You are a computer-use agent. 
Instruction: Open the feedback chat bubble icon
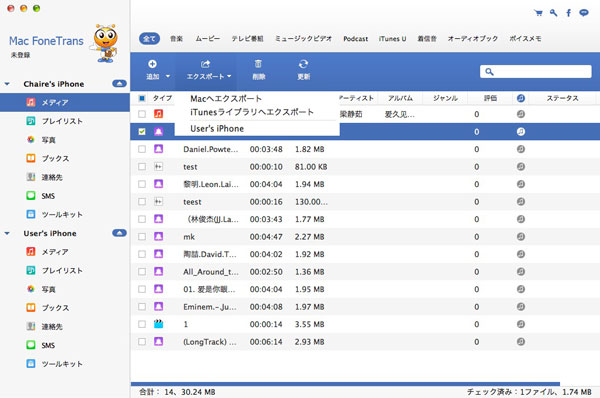pos(584,13)
